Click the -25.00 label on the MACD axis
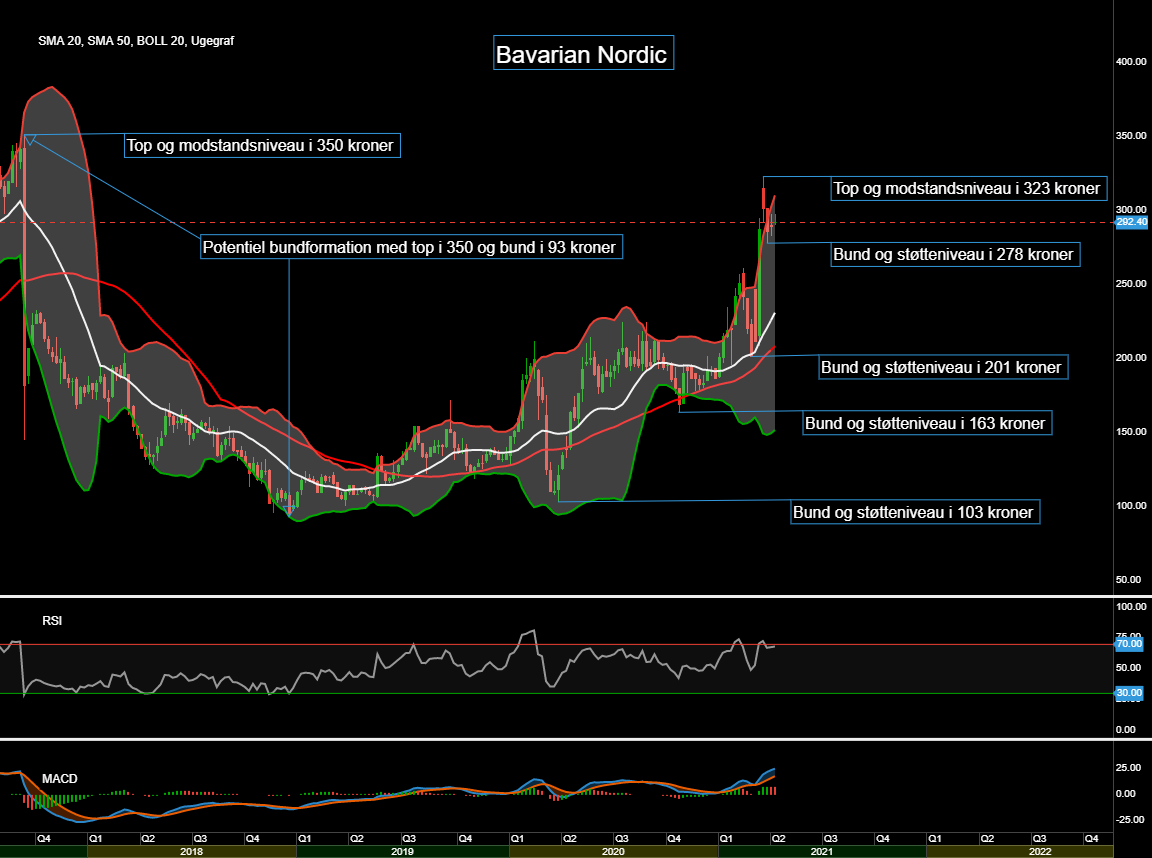Screen dimensions: 1152x858 tap(1128, 819)
